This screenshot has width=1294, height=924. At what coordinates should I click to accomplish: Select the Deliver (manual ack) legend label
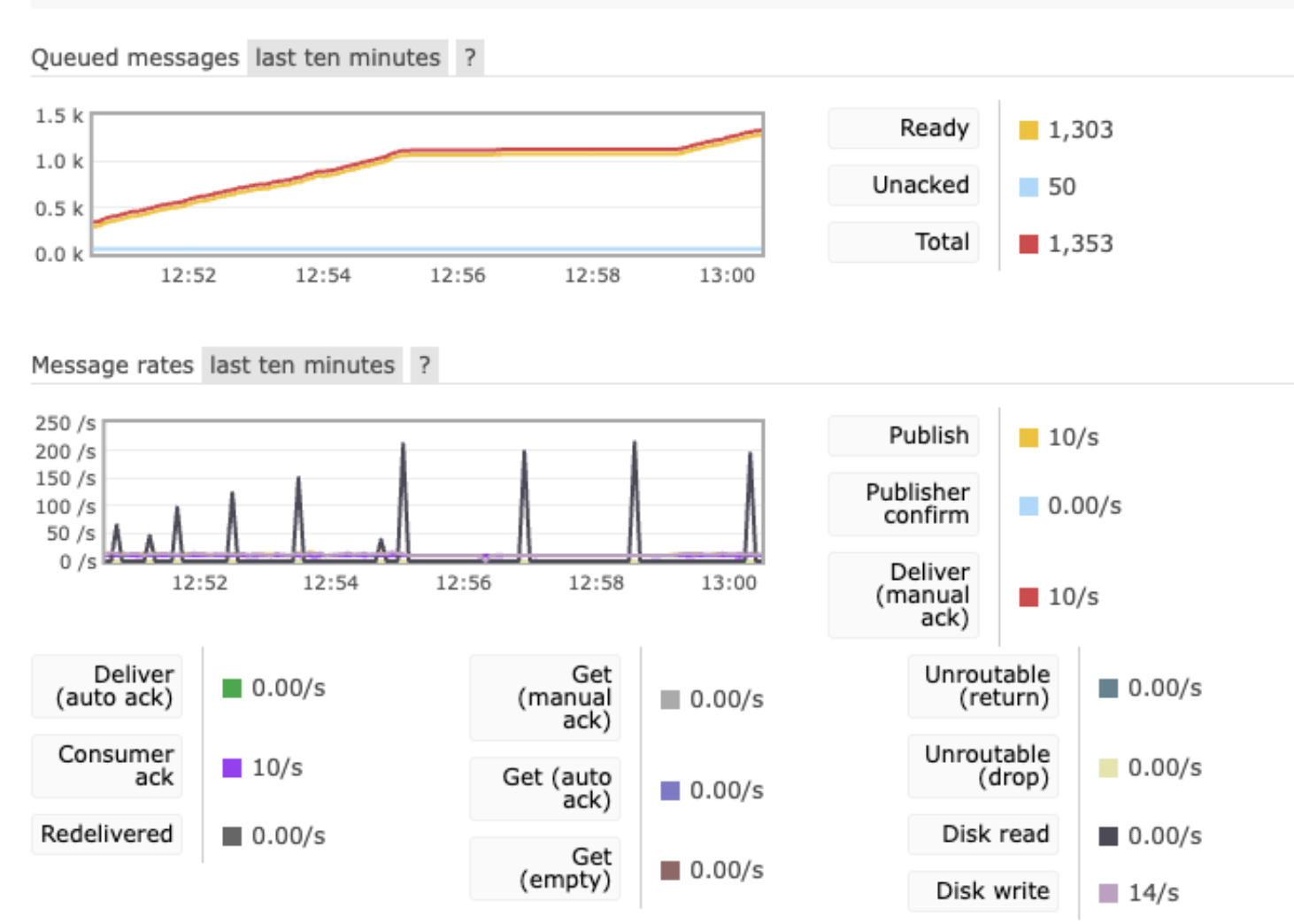click(x=904, y=596)
